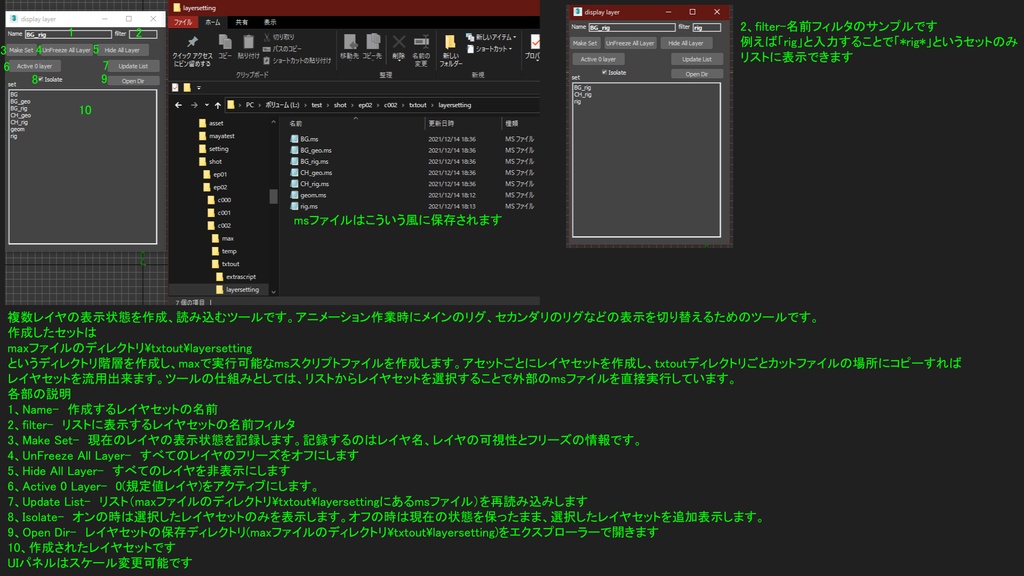Click the Cut (切り取り) icon
The image size is (1024, 576).
click(268, 37)
